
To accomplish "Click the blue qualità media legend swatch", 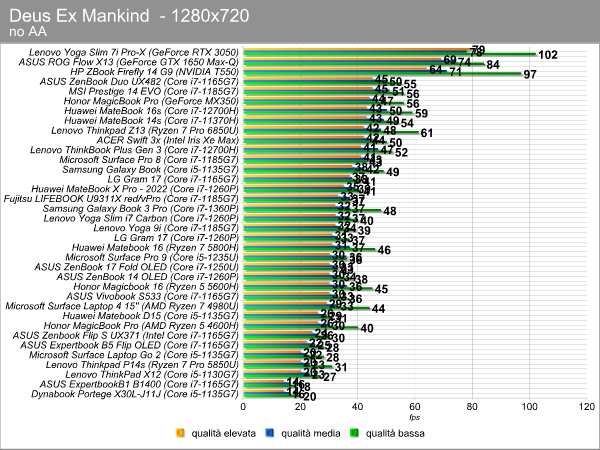I will tap(270, 433).
